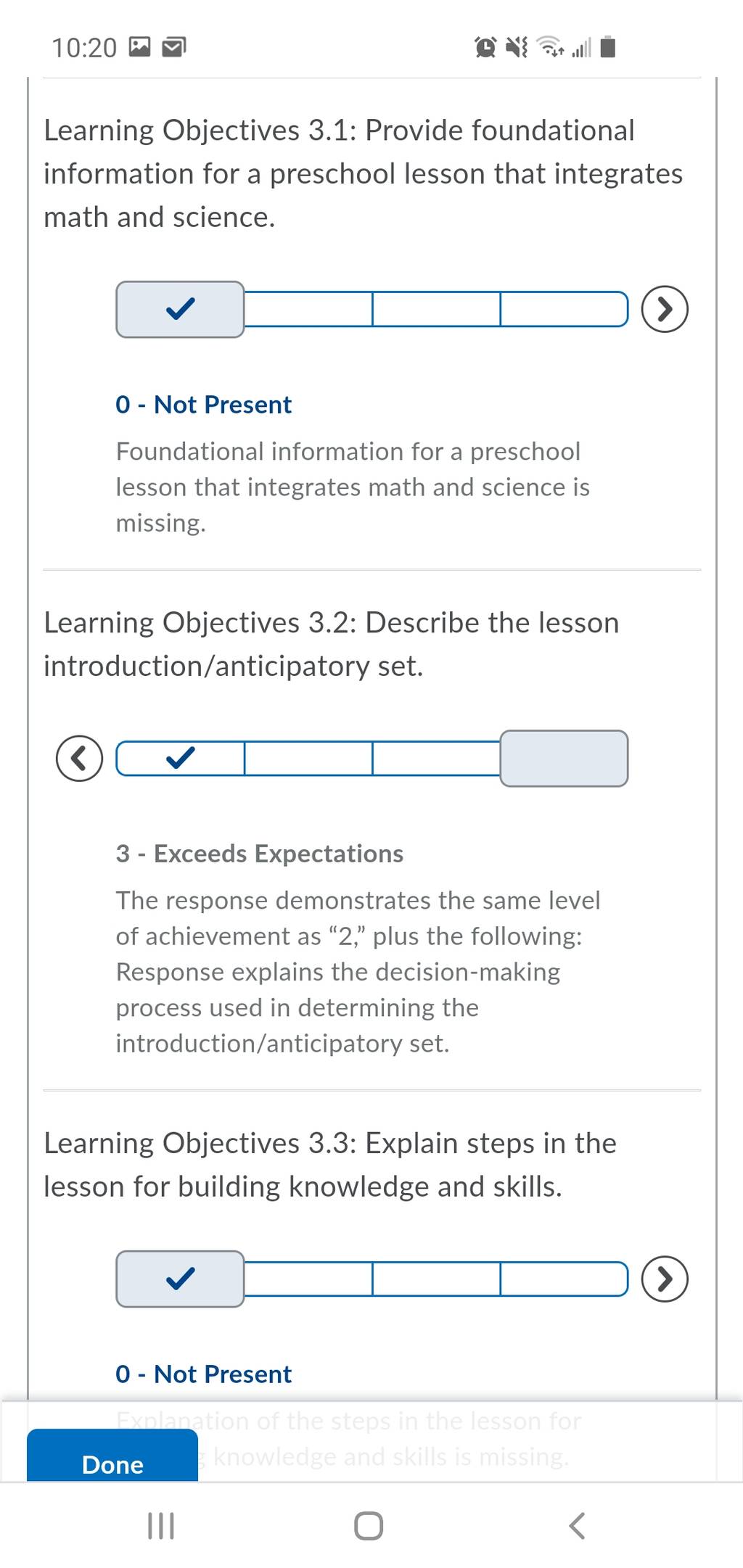The height and width of the screenshot is (1568, 743).
Task: Select fourth rubric level for objective 3.3
Action: coord(564,1279)
